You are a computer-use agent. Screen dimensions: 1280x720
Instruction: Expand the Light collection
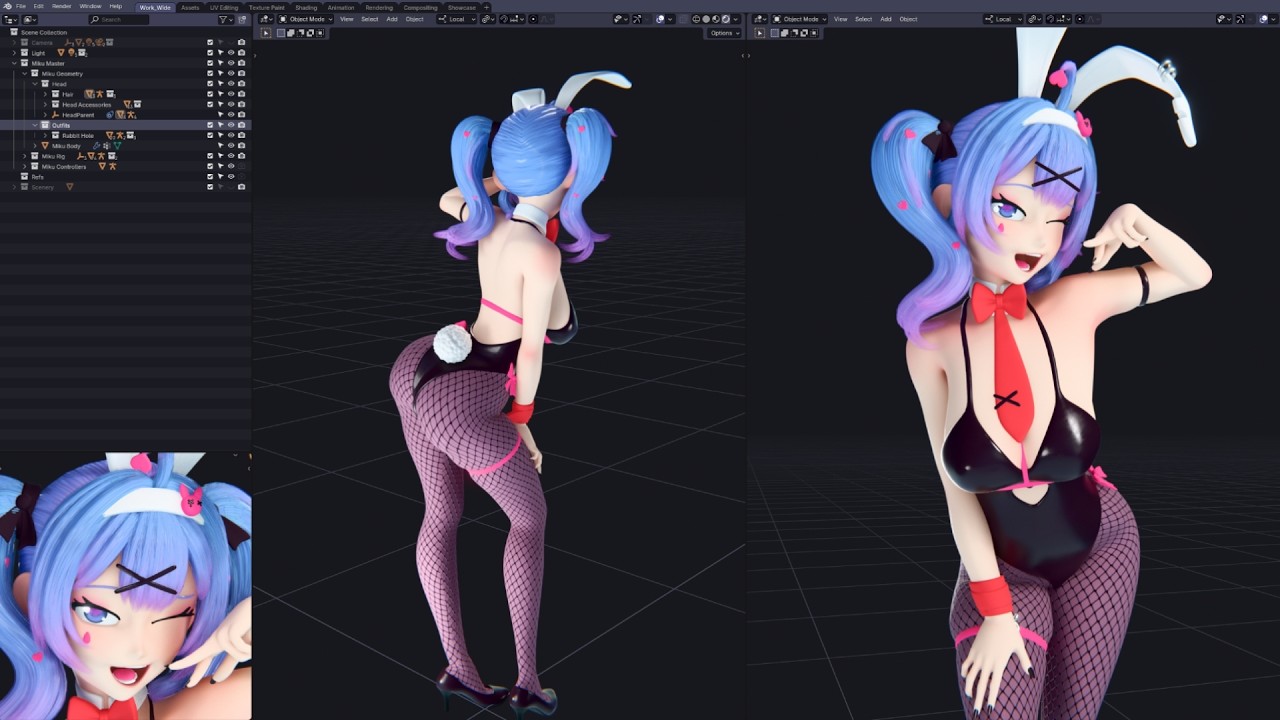(x=14, y=52)
